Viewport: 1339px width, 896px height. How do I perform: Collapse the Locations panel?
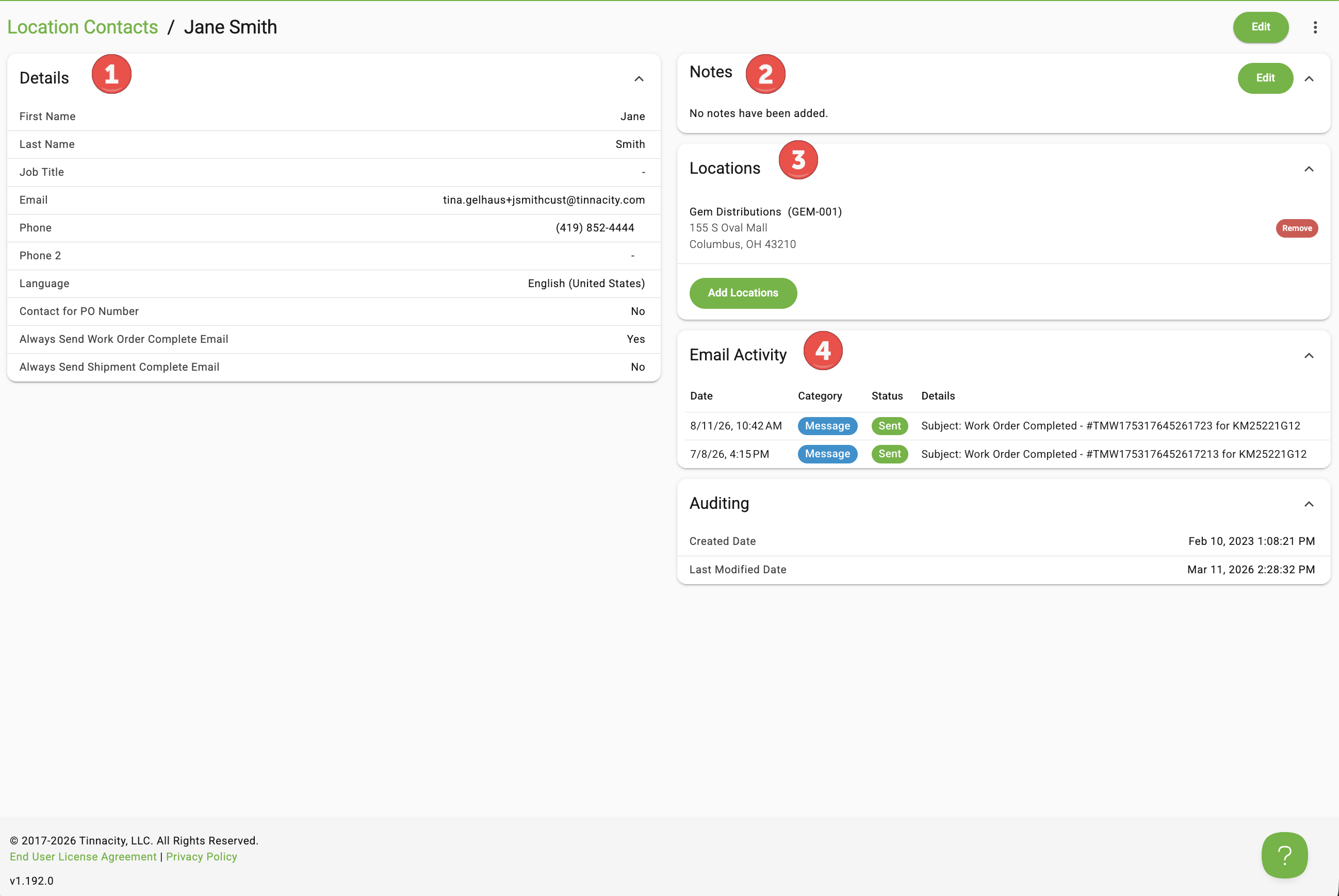pos(1309,169)
